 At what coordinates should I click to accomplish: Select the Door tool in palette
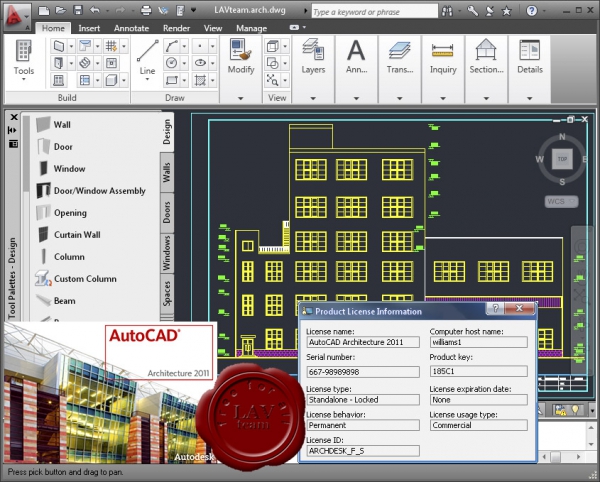(x=55, y=147)
